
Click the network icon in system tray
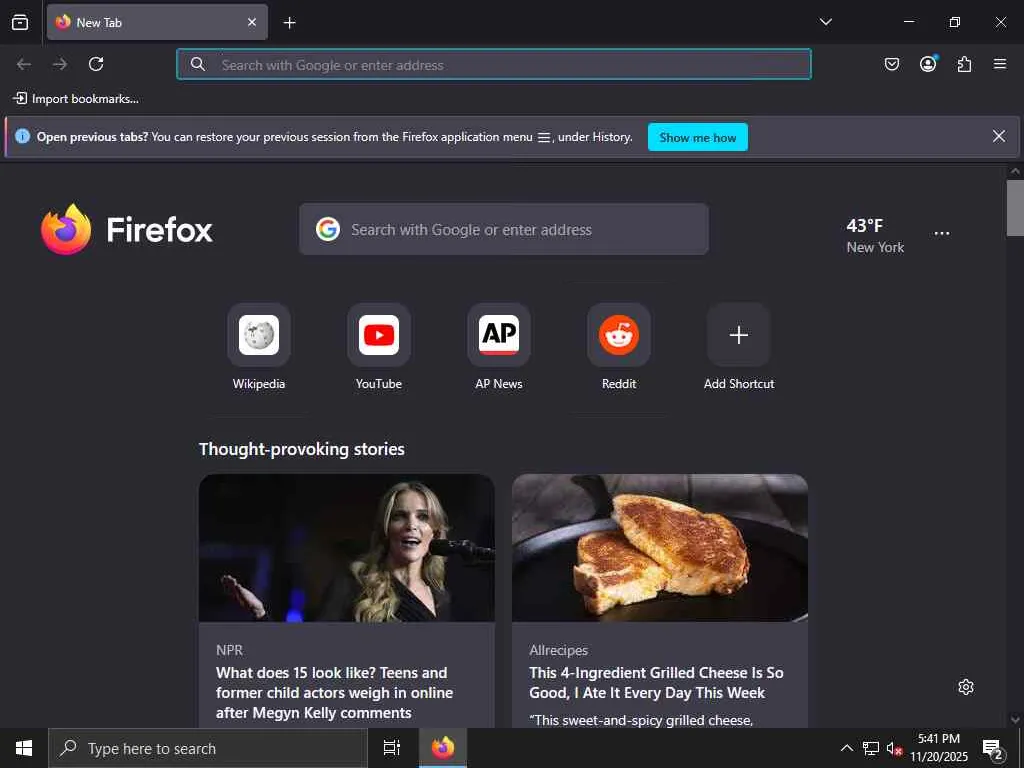[871, 748]
